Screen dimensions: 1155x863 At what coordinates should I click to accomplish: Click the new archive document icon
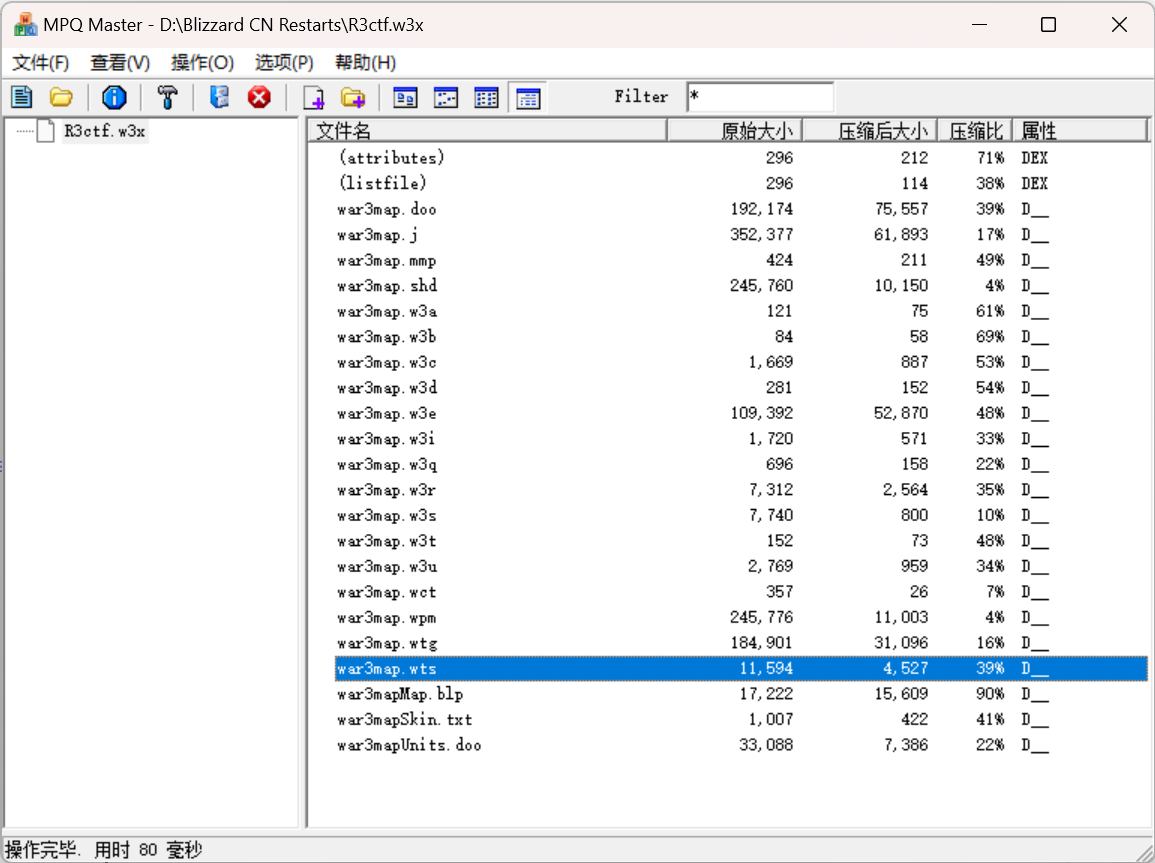tap(22, 97)
